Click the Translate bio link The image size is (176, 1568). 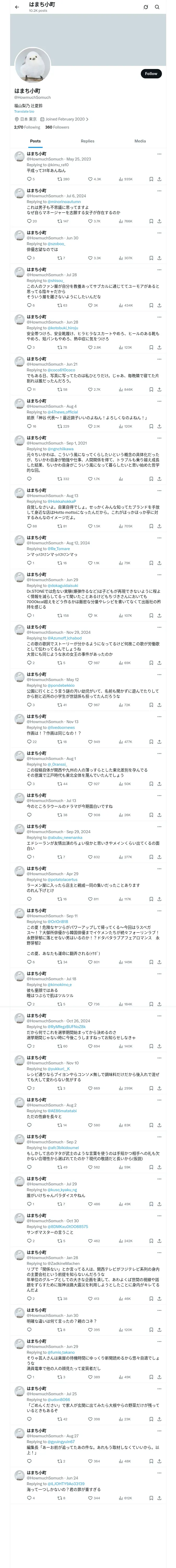[x=24, y=111]
